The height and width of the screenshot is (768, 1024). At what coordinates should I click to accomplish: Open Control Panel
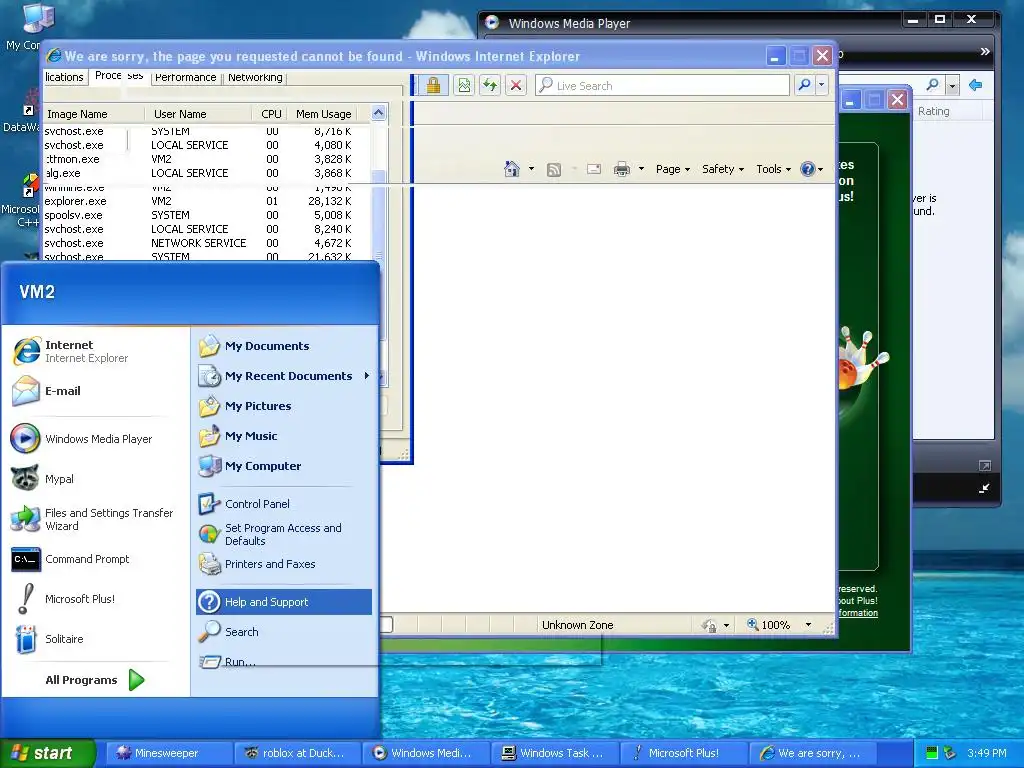click(284, 504)
